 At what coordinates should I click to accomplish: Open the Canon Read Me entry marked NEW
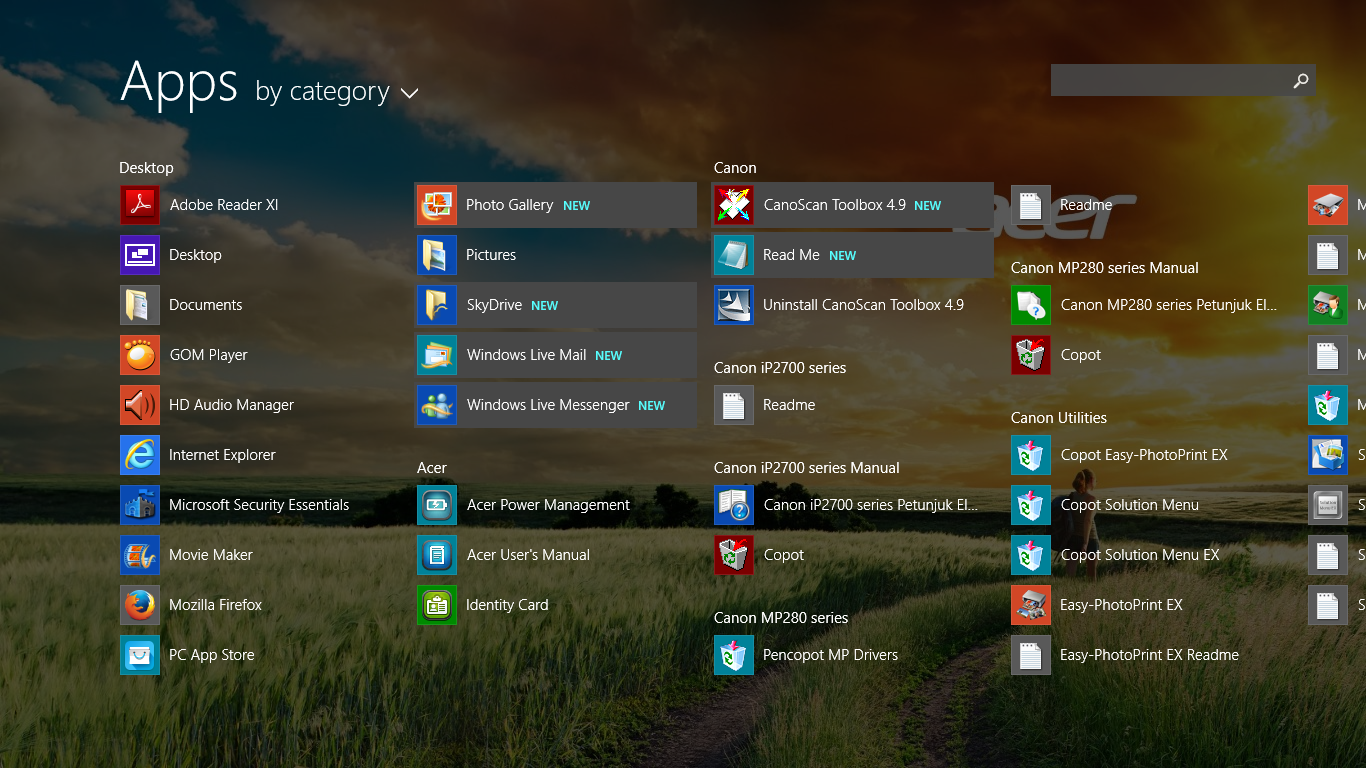853,255
